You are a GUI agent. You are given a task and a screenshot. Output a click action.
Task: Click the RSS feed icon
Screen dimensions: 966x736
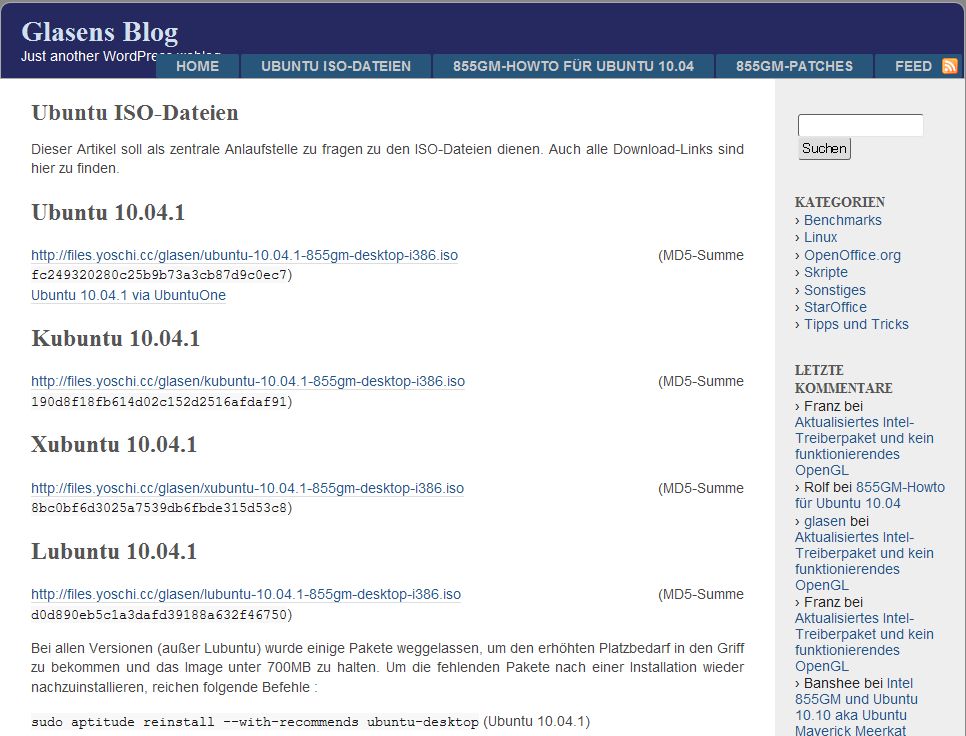(x=949, y=66)
